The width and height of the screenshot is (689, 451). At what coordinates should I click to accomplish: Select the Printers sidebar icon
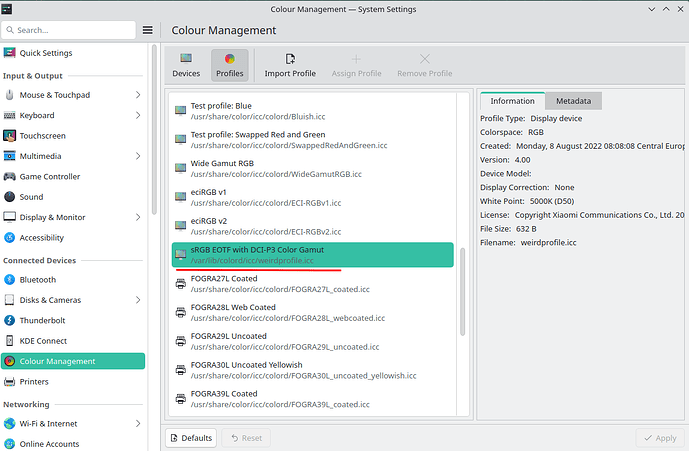click(x=10, y=382)
